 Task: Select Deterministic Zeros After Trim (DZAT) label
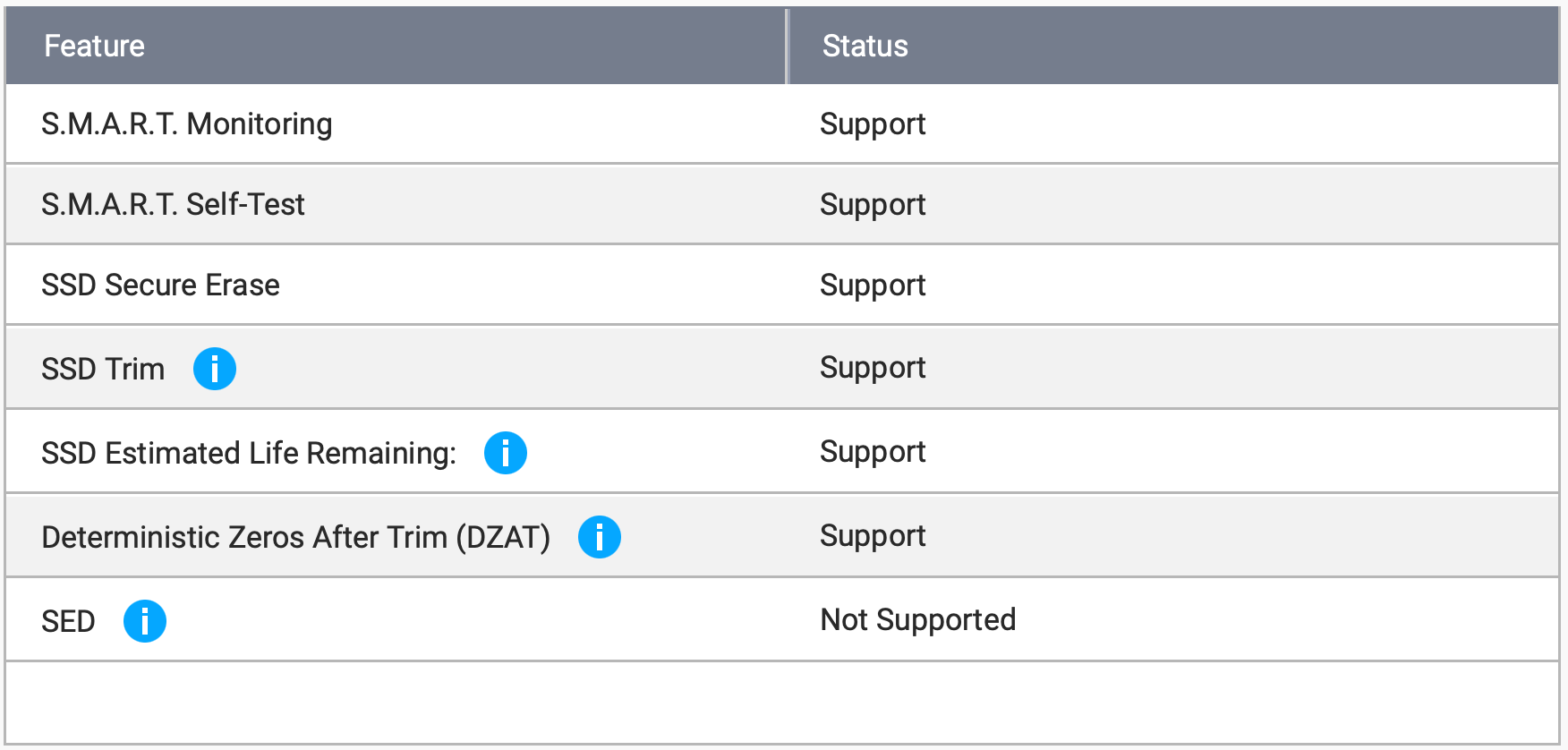[296, 537]
